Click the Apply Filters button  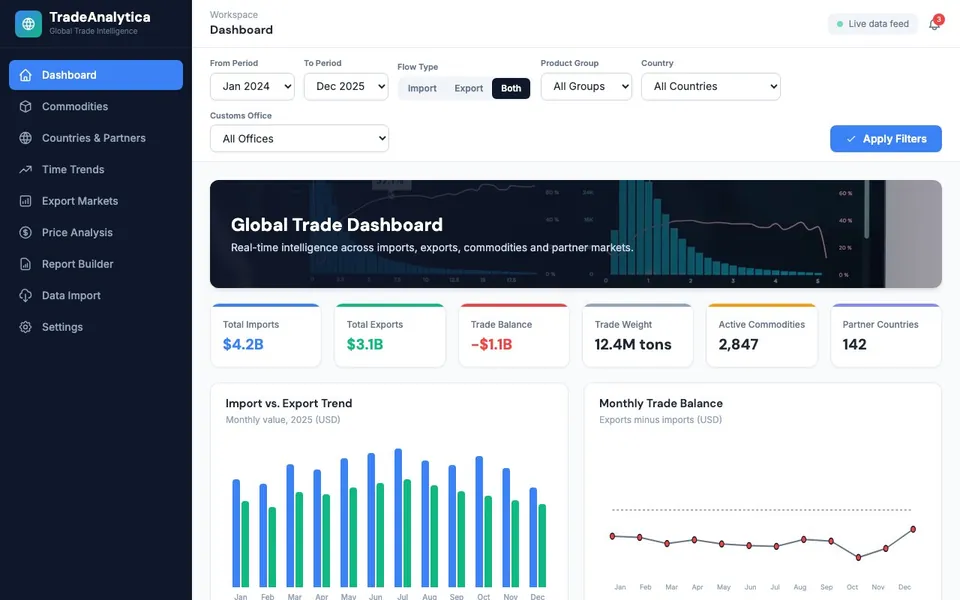tap(885, 139)
